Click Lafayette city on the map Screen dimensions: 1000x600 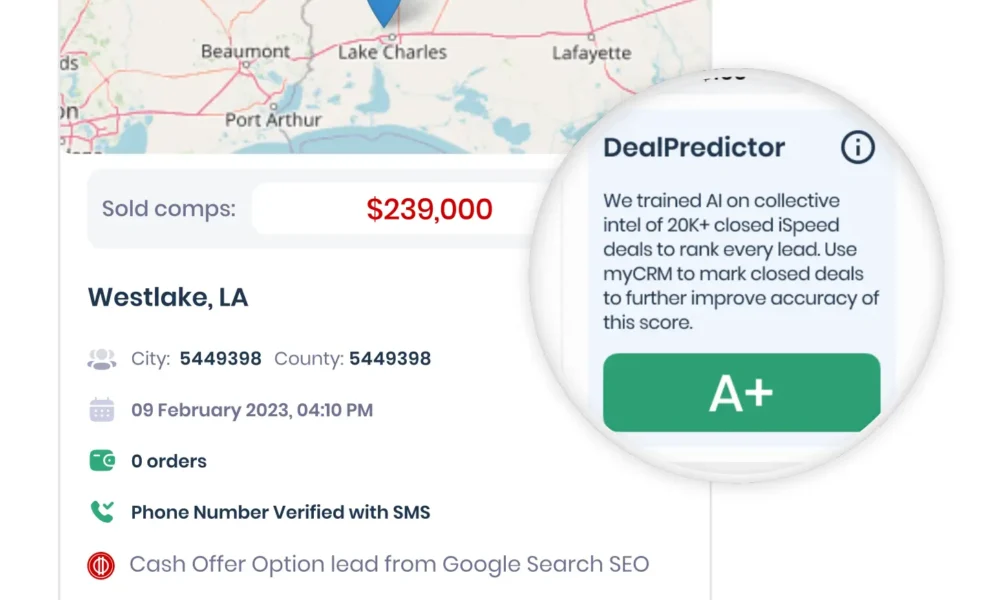click(591, 53)
